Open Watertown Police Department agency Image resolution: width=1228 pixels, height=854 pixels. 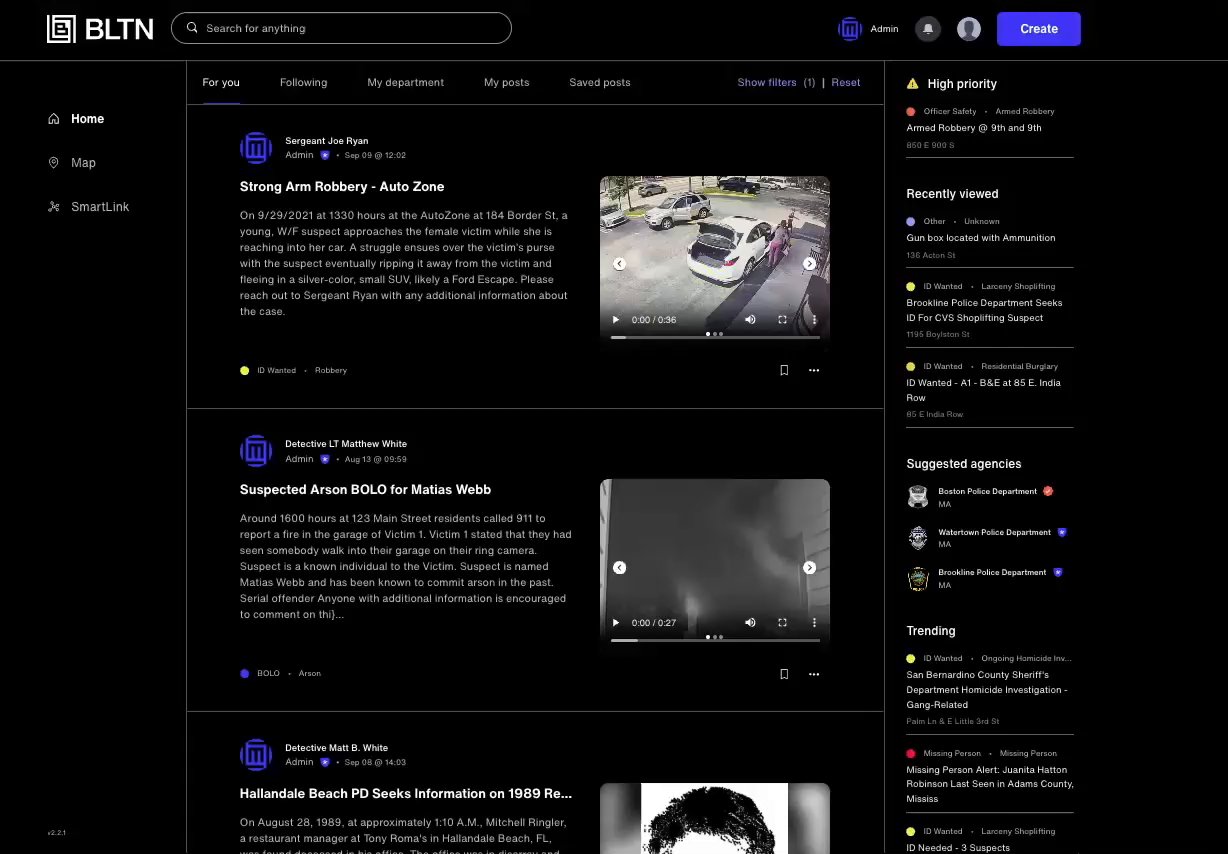tap(994, 533)
